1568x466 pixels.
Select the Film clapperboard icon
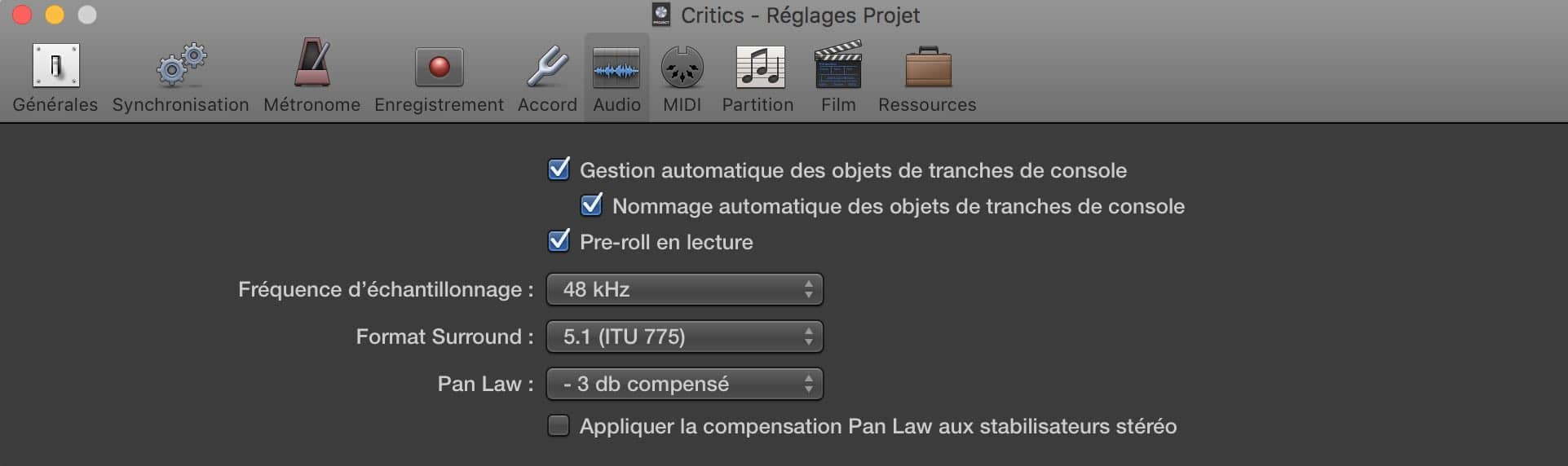pyautogui.click(x=838, y=64)
